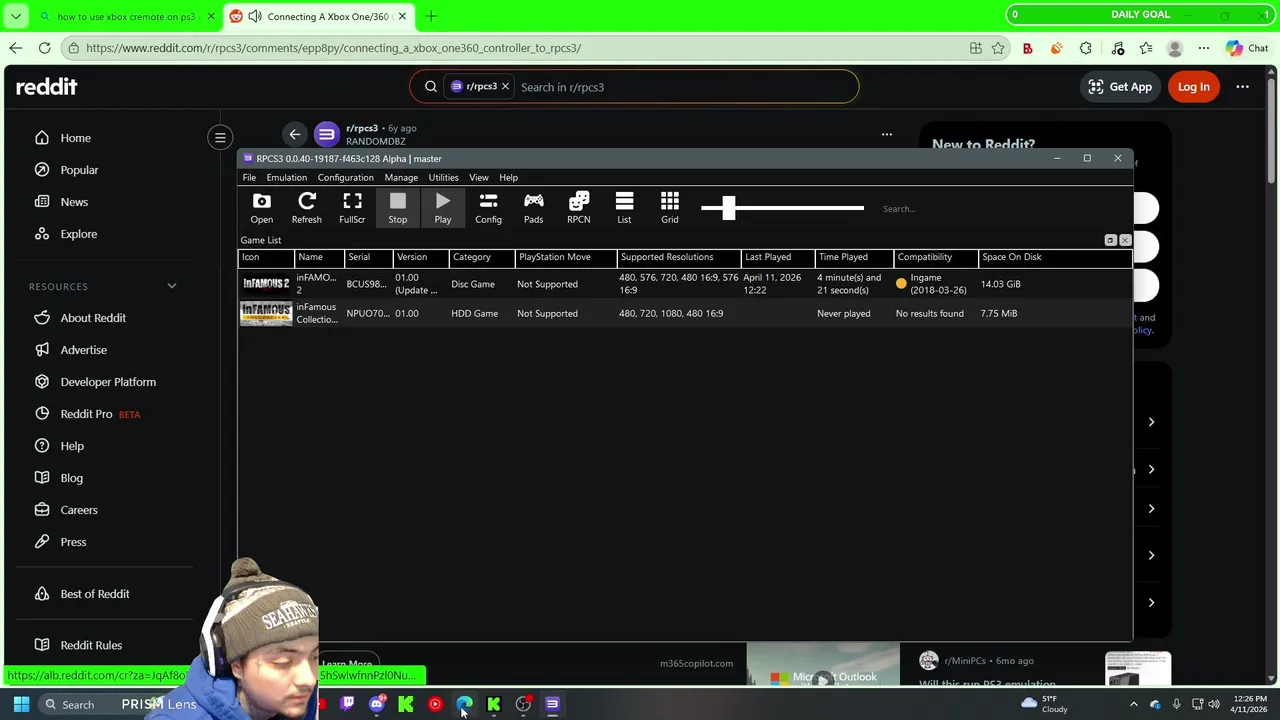Start the game with Play button
This screenshot has width=1280, height=720.
443,208
